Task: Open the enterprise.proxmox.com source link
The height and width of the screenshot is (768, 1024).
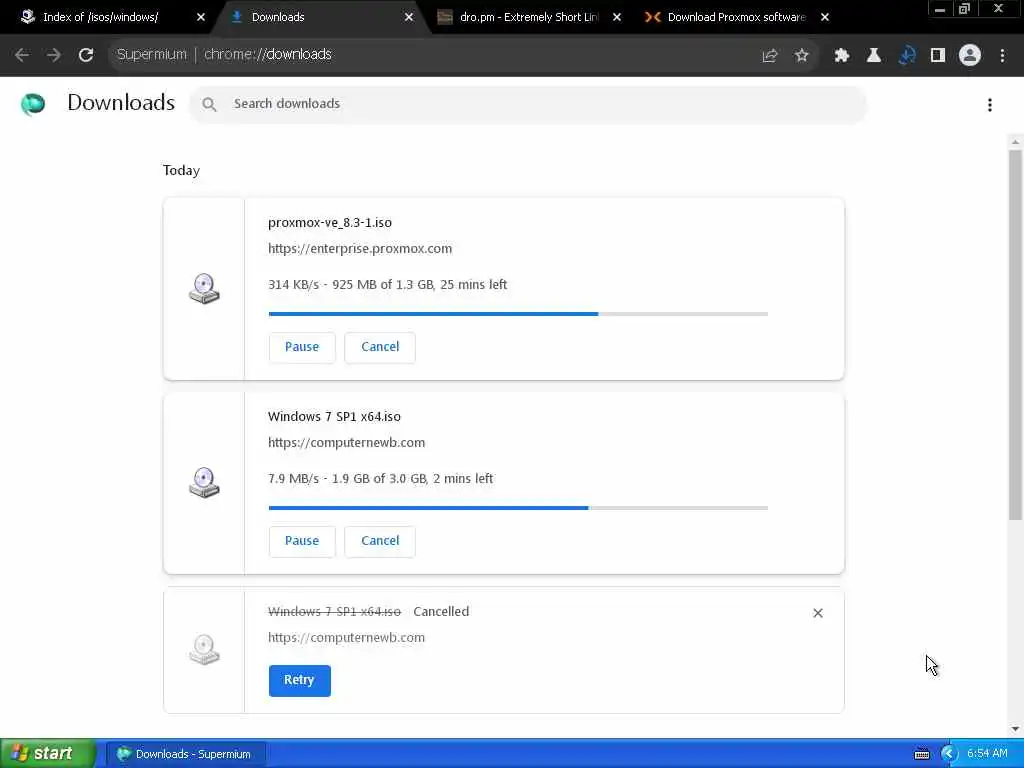Action: pos(360,249)
